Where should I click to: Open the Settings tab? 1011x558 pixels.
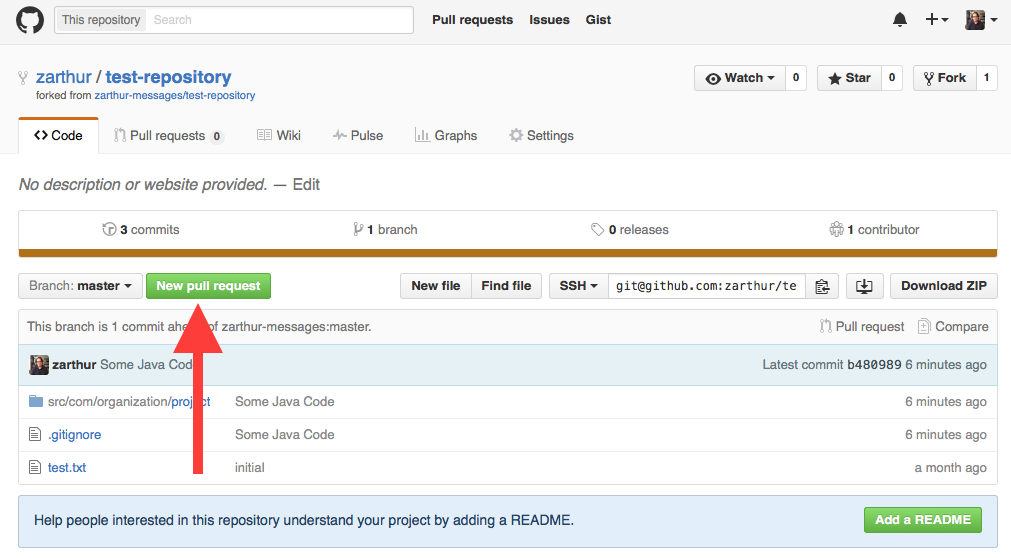click(541, 135)
